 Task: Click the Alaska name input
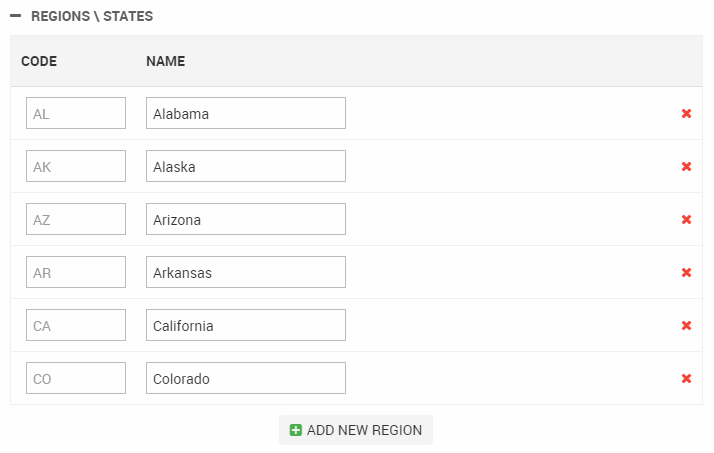click(246, 167)
